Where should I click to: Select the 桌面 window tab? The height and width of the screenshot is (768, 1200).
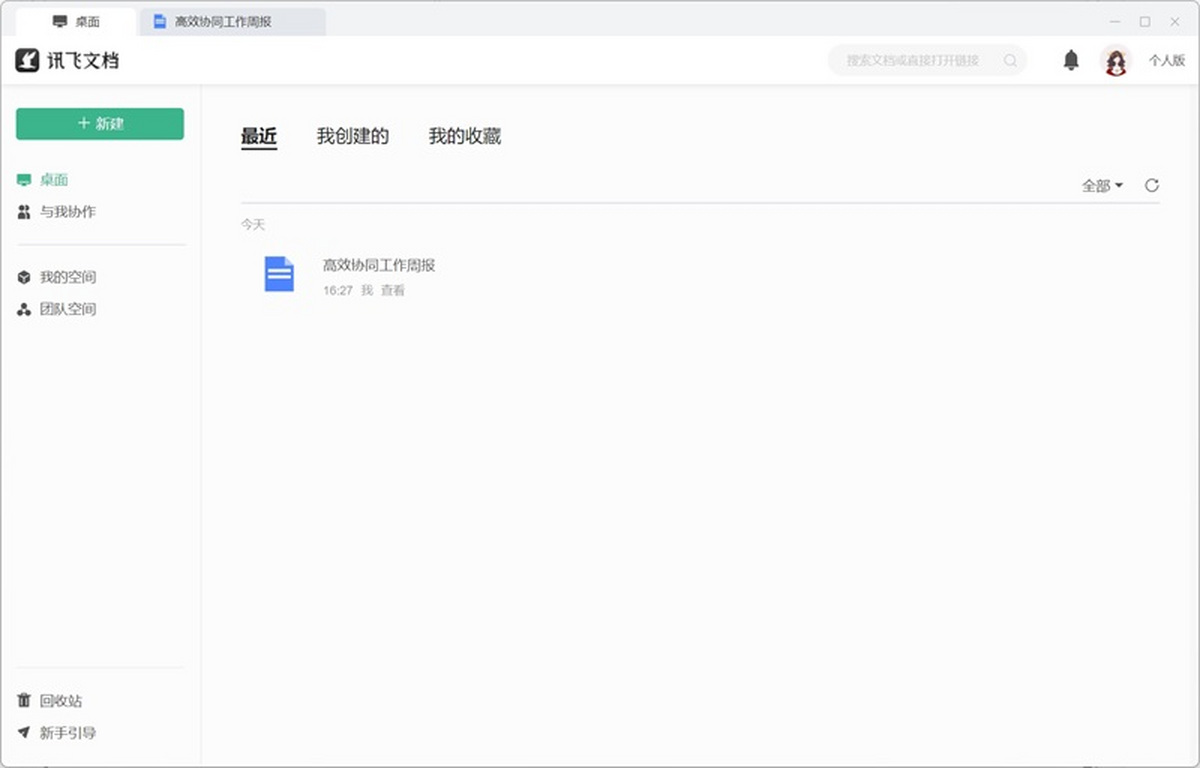(x=76, y=21)
